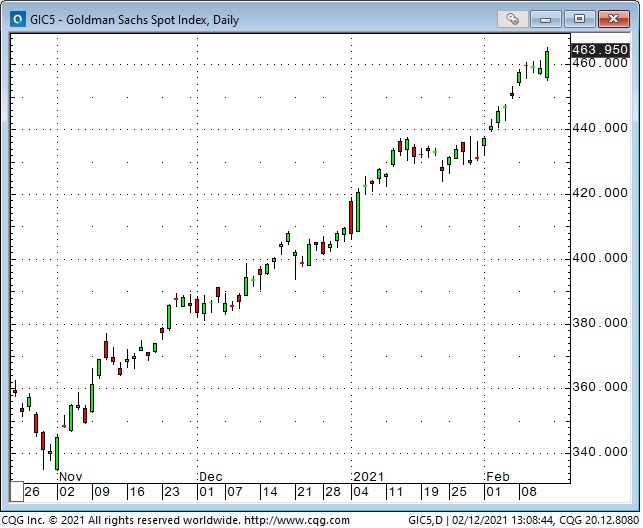Close the GIC5 chart window
This screenshot has width=643, height=528.
pos(613,19)
